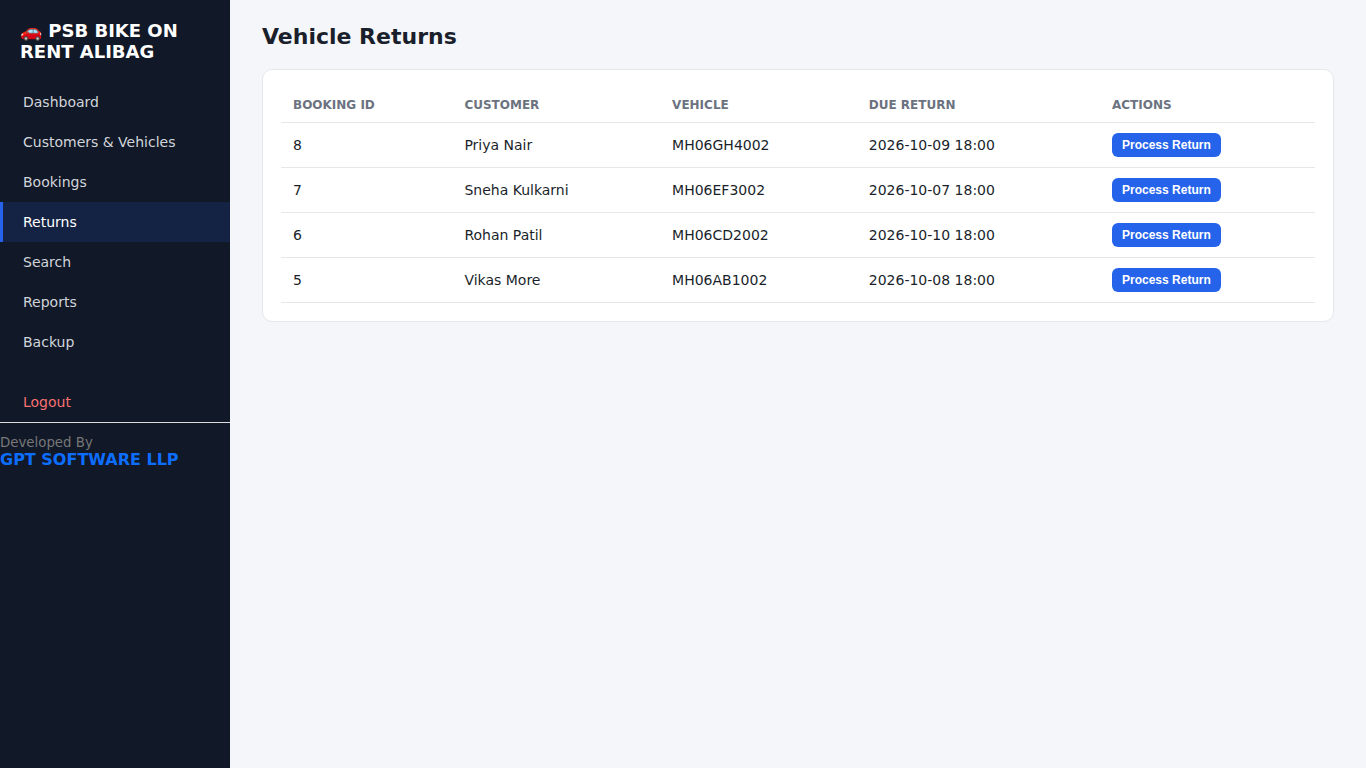The height and width of the screenshot is (768, 1366).
Task: Click the PSB BIKE ON RENT ALIBAG title
Action: [x=99, y=41]
